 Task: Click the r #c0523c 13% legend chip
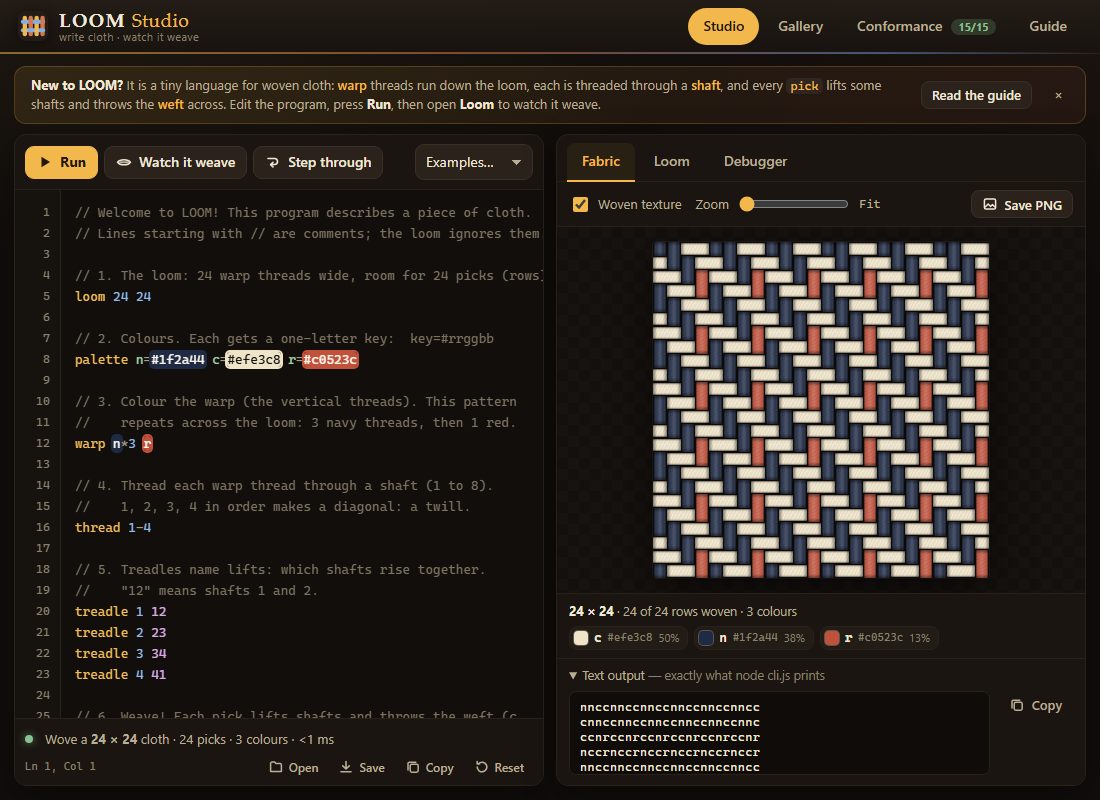click(x=878, y=637)
